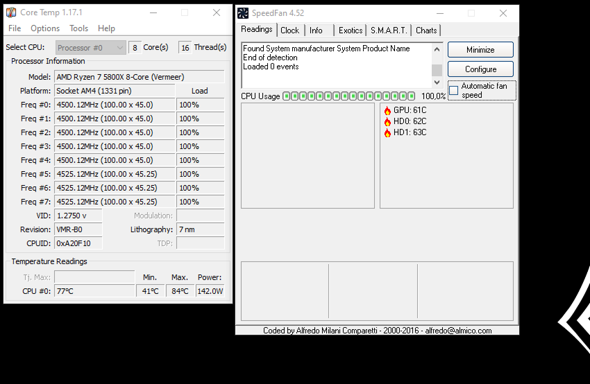590x384 pixels.
Task: Click the Minimize button in SpeedFan panel
Action: (x=481, y=50)
